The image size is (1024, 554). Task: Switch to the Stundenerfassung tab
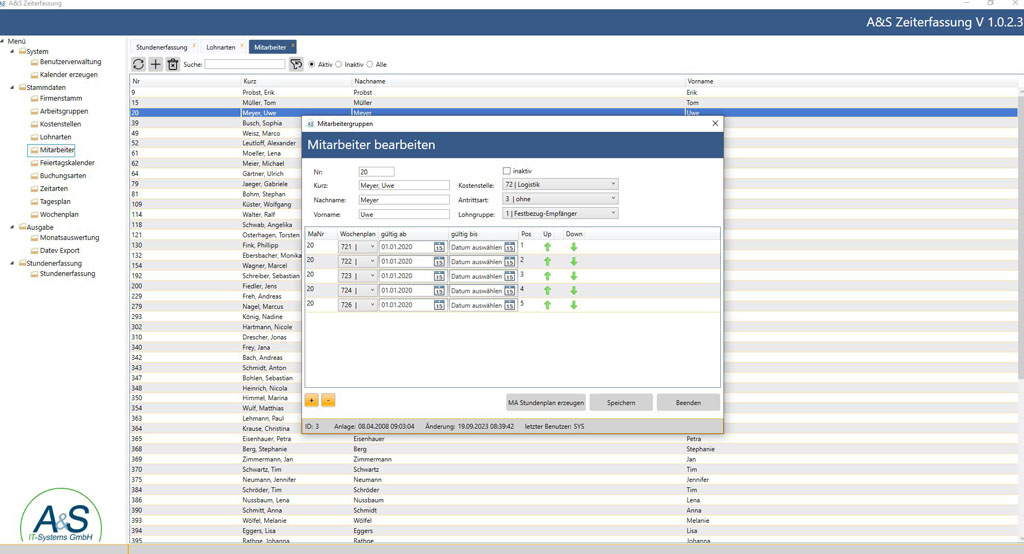point(161,47)
